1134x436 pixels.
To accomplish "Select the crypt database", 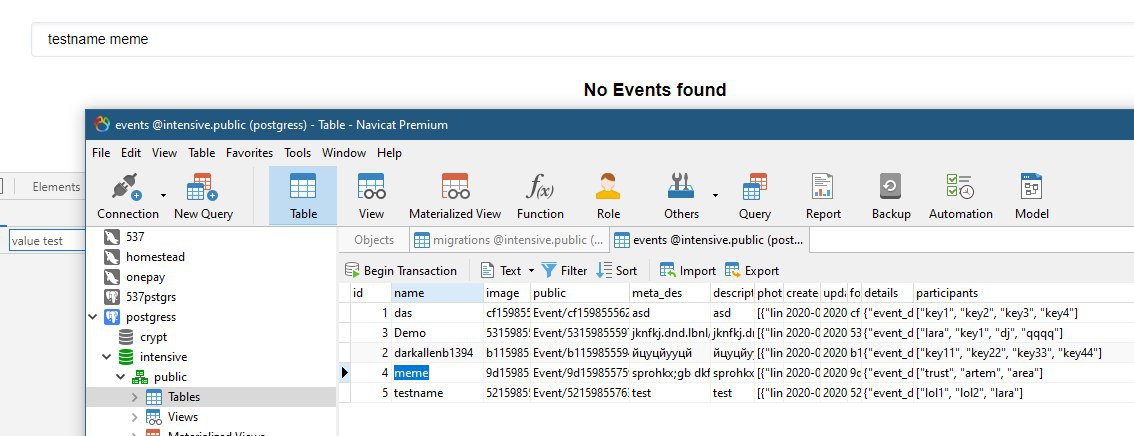I will (153, 337).
